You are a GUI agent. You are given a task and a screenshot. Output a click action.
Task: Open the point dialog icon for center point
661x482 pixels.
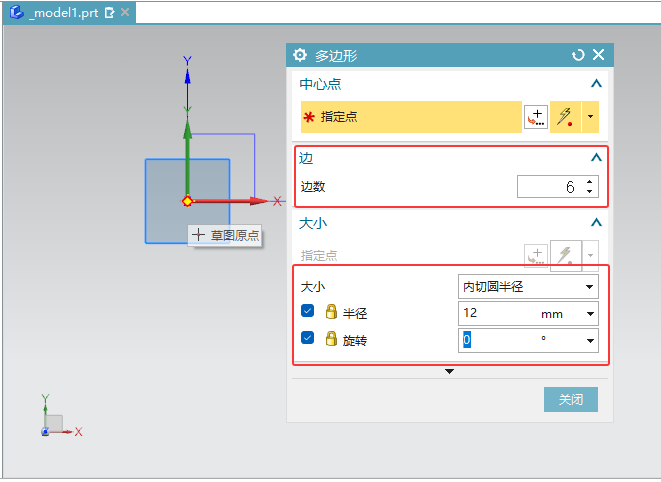pos(536,117)
